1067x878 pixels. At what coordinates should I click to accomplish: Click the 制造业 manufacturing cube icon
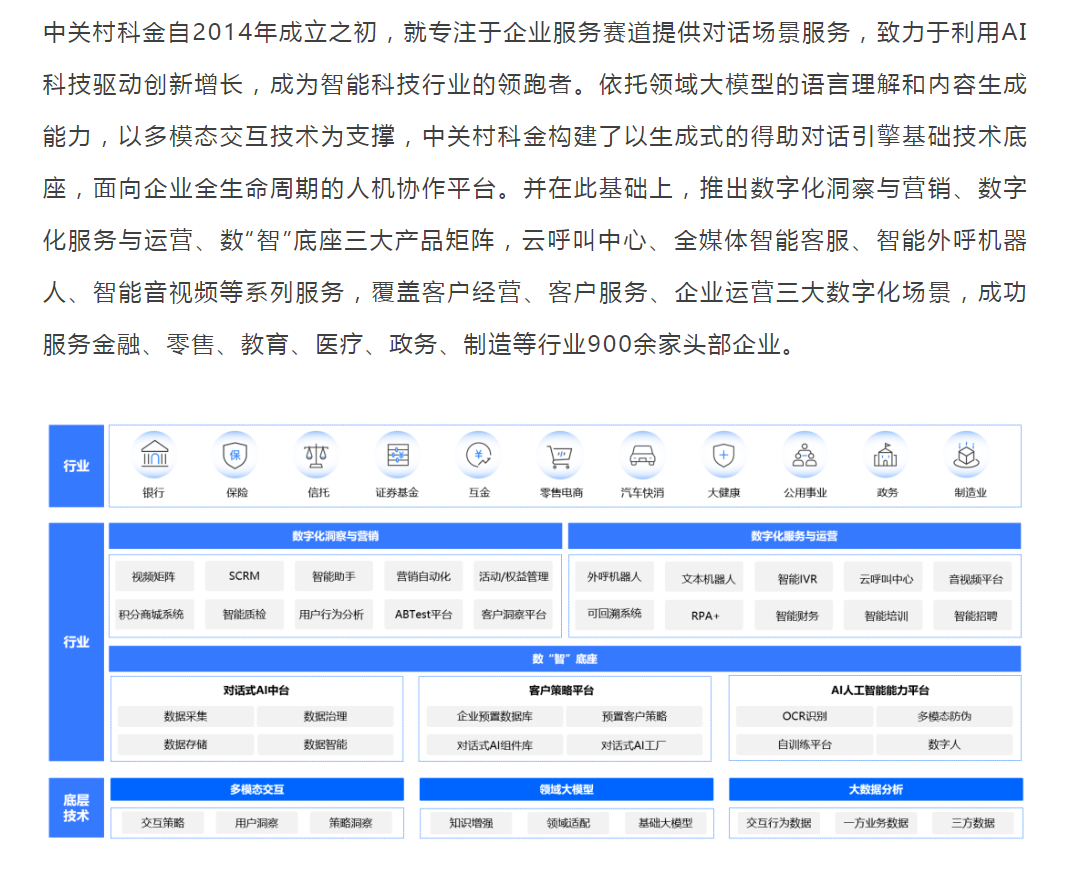point(968,456)
